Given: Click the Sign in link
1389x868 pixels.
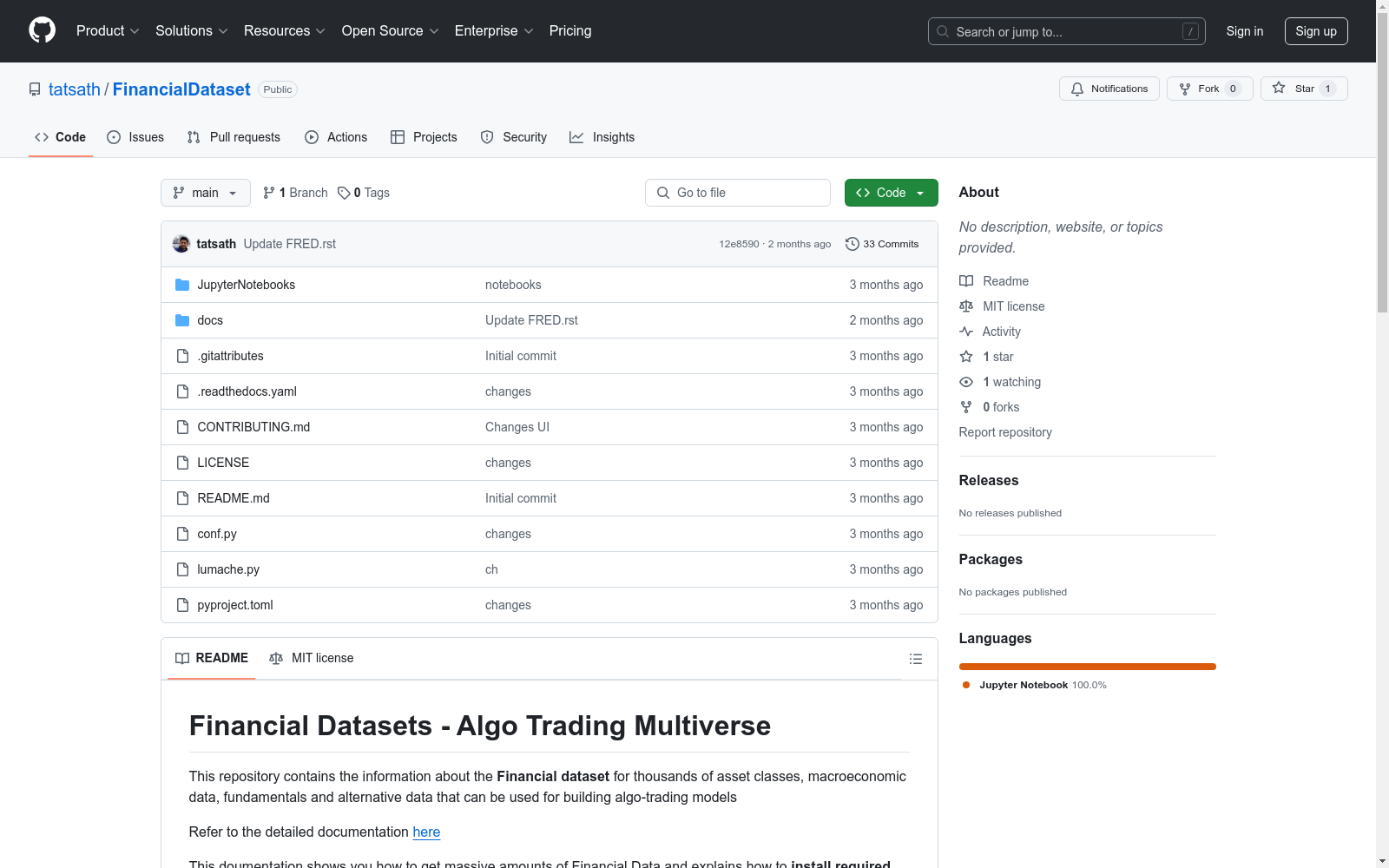Looking at the screenshot, I should [1245, 31].
